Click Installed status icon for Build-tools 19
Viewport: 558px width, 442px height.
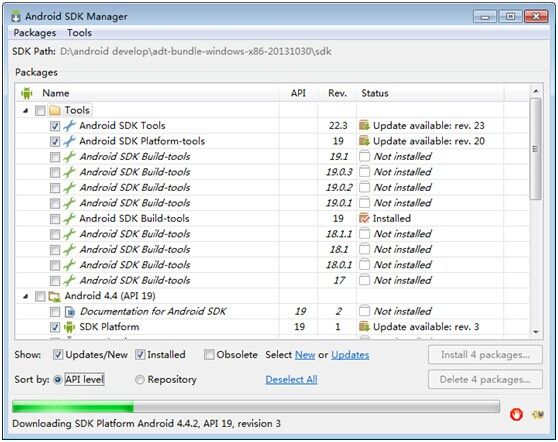364,219
